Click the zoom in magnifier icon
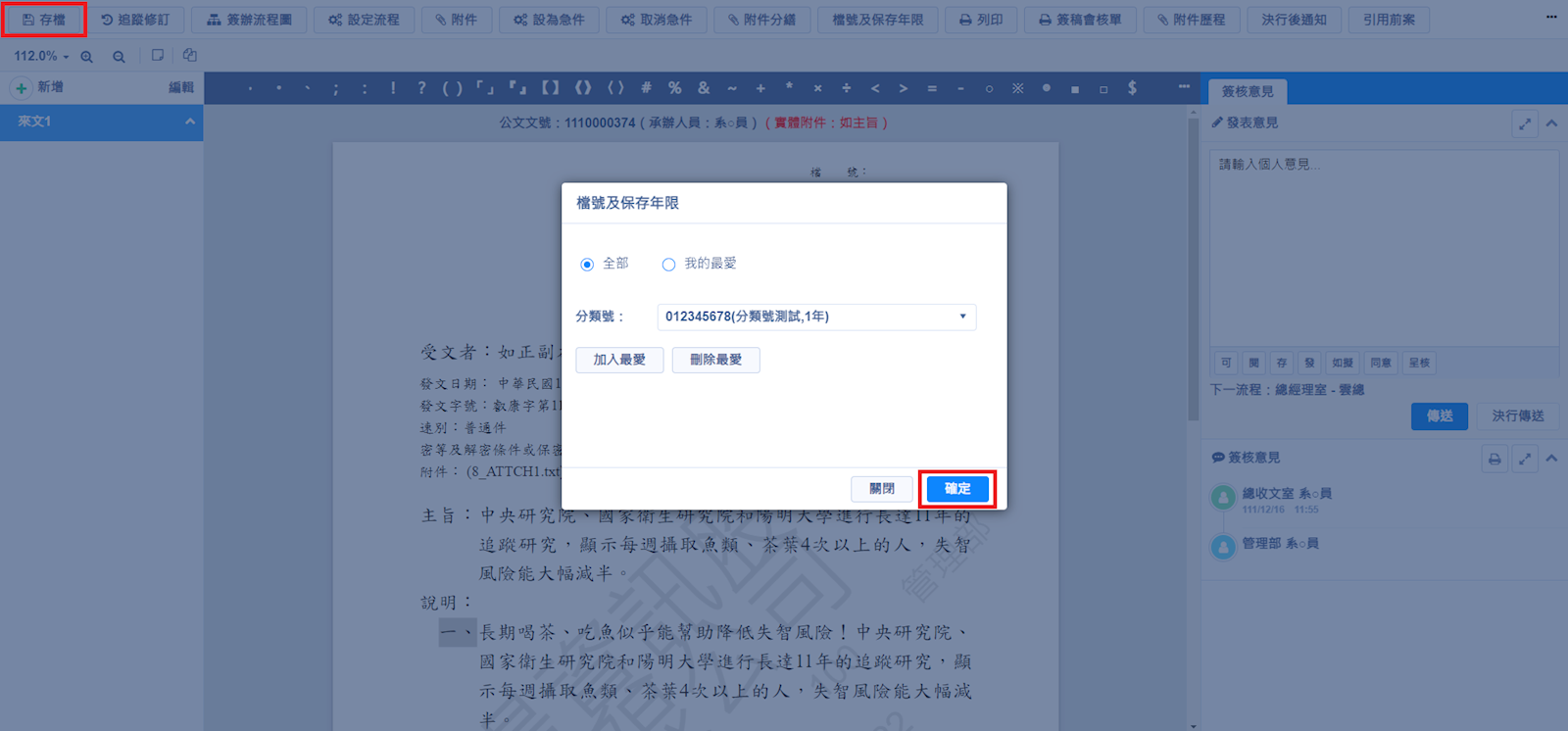 pyautogui.click(x=87, y=57)
